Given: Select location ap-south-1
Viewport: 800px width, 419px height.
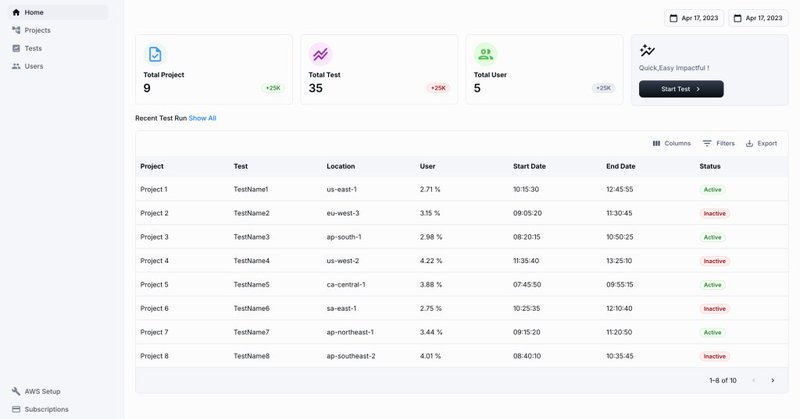Looking at the screenshot, I should coord(344,237).
